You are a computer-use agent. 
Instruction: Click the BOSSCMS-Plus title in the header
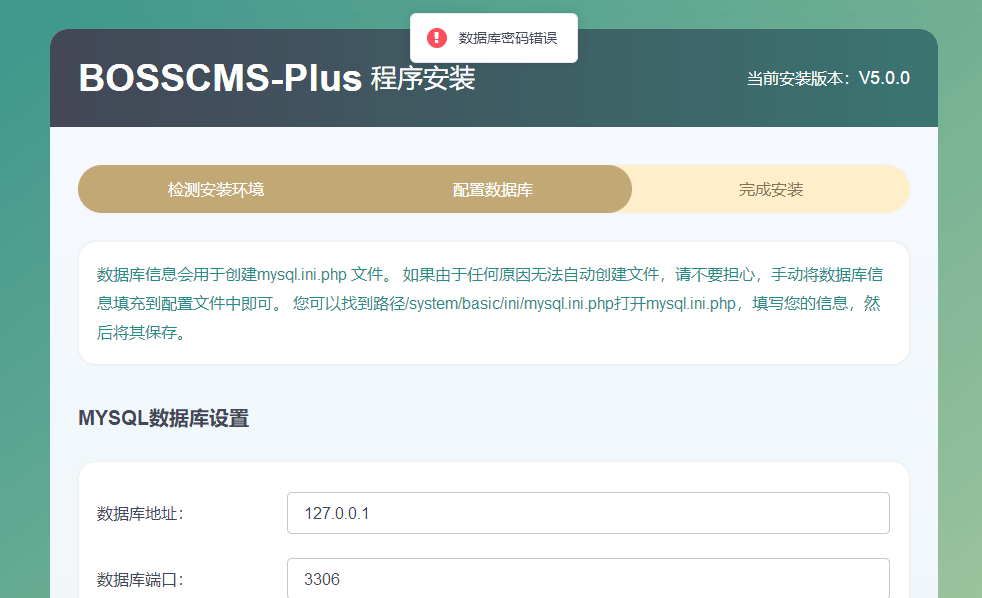(220, 78)
